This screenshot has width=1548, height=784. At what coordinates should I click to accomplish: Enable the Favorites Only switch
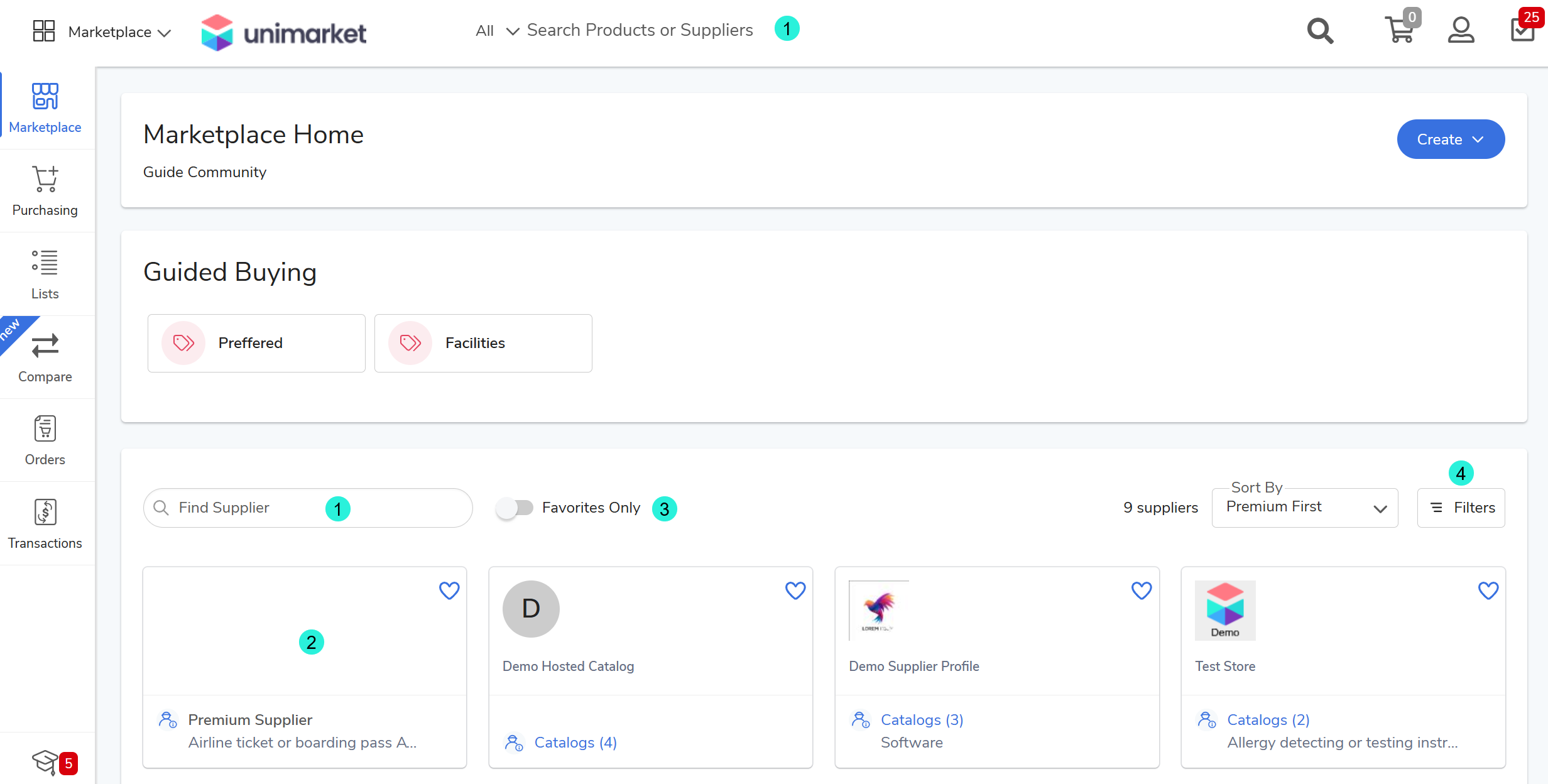[515, 508]
